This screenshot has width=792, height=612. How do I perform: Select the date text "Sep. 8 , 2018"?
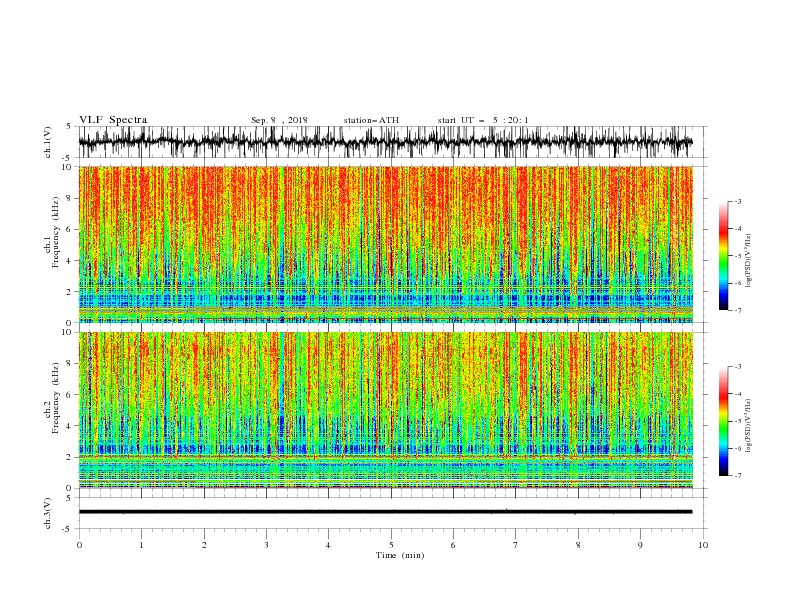(279, 120)
